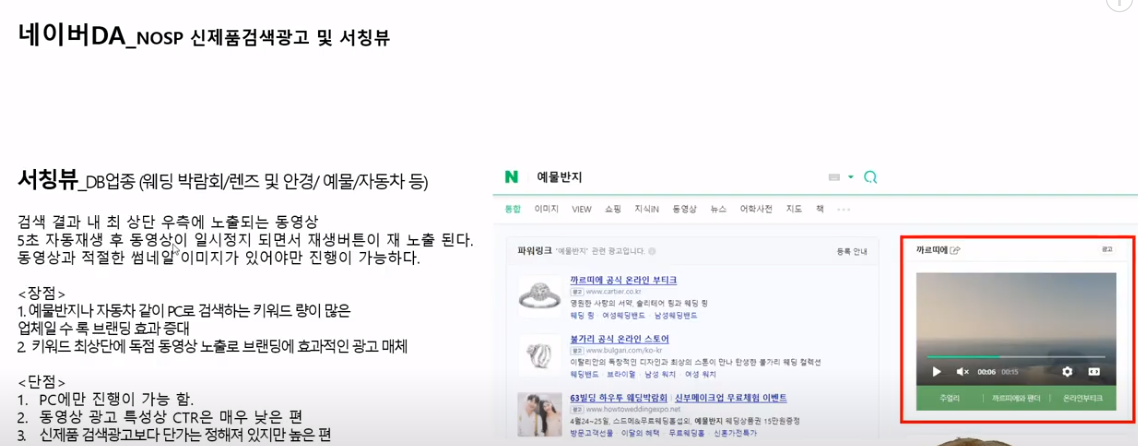Open the on-screen keyboard icon in search bar
The image size is (1138, 446).
tap(834, 177)
